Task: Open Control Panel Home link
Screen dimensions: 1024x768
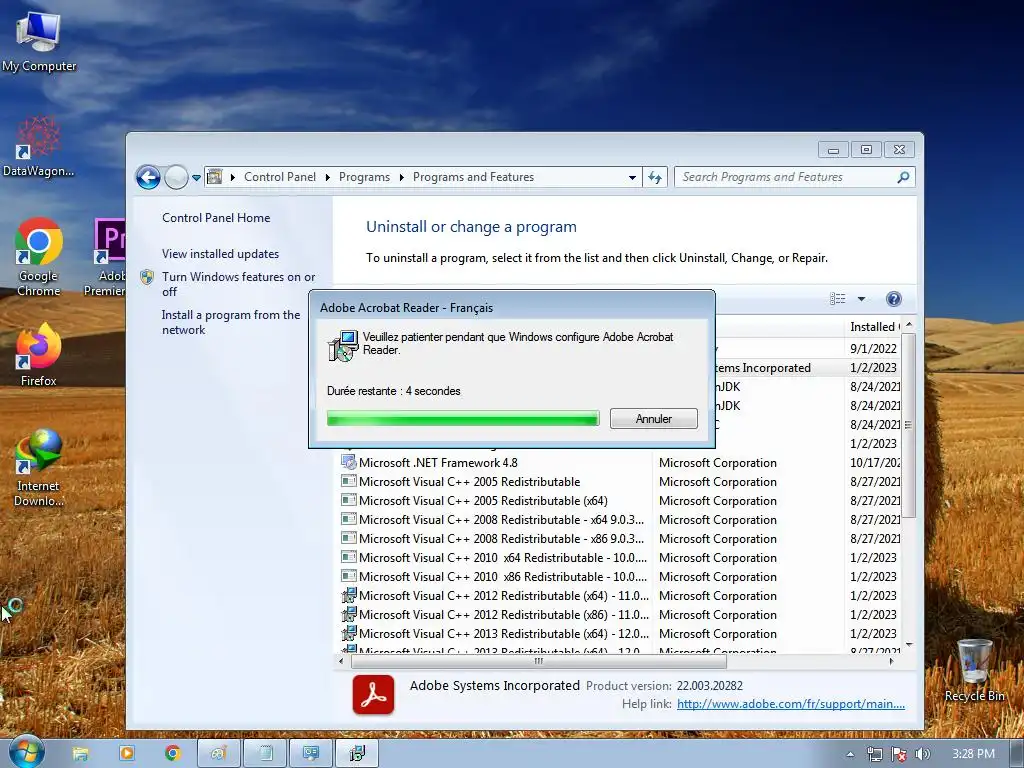Action: pyautogui.click(x=216, y=218)
